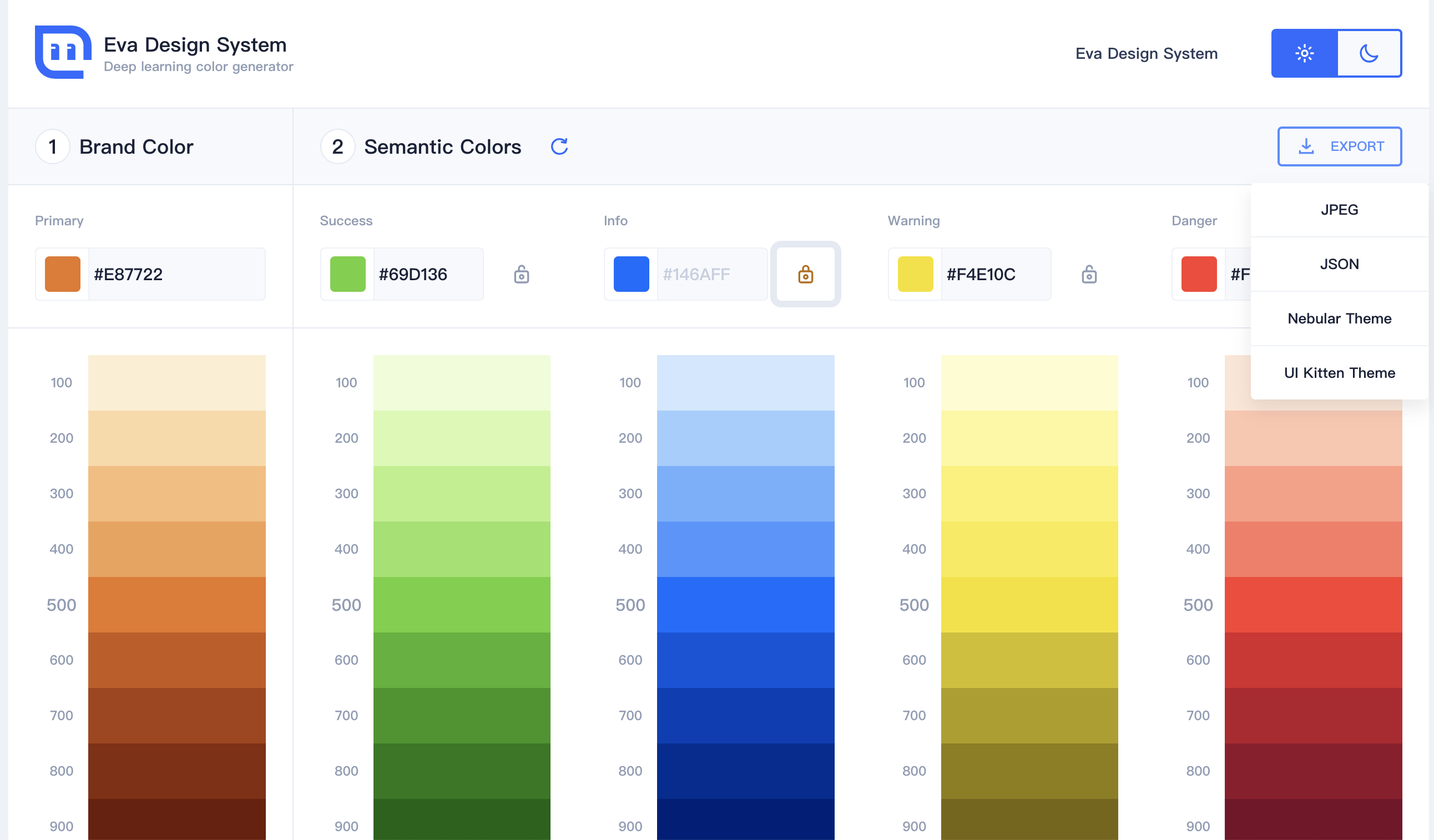Select JPEG from the export dropdown

tap(1339, 210)
